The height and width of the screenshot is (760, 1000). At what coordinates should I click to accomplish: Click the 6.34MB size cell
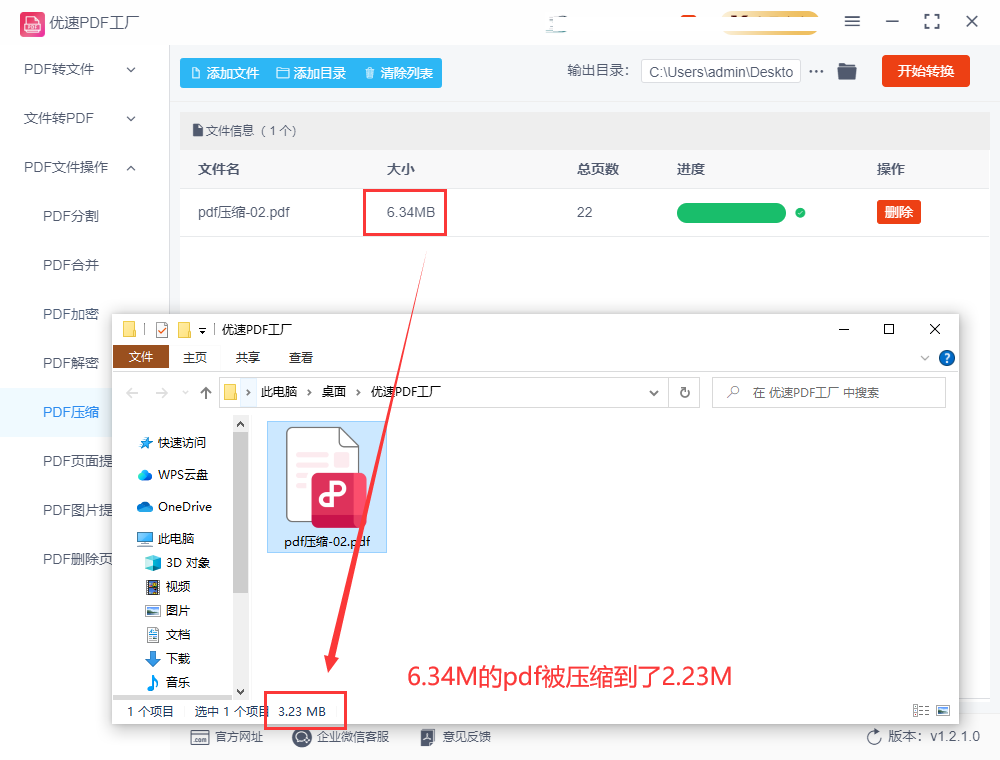pyautogui.click(x=411, y=212)
